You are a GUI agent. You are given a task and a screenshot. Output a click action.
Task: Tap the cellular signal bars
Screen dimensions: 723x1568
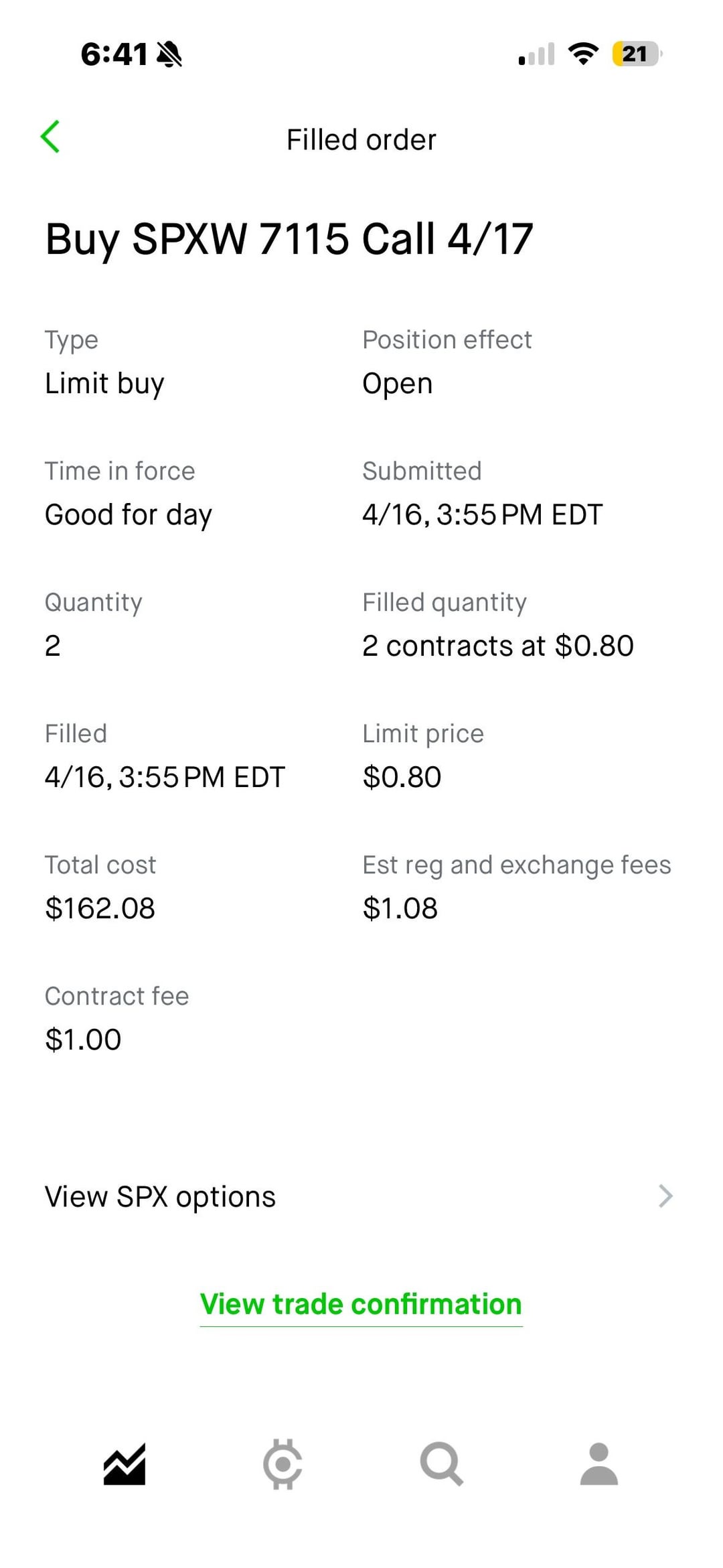(537, 54)
